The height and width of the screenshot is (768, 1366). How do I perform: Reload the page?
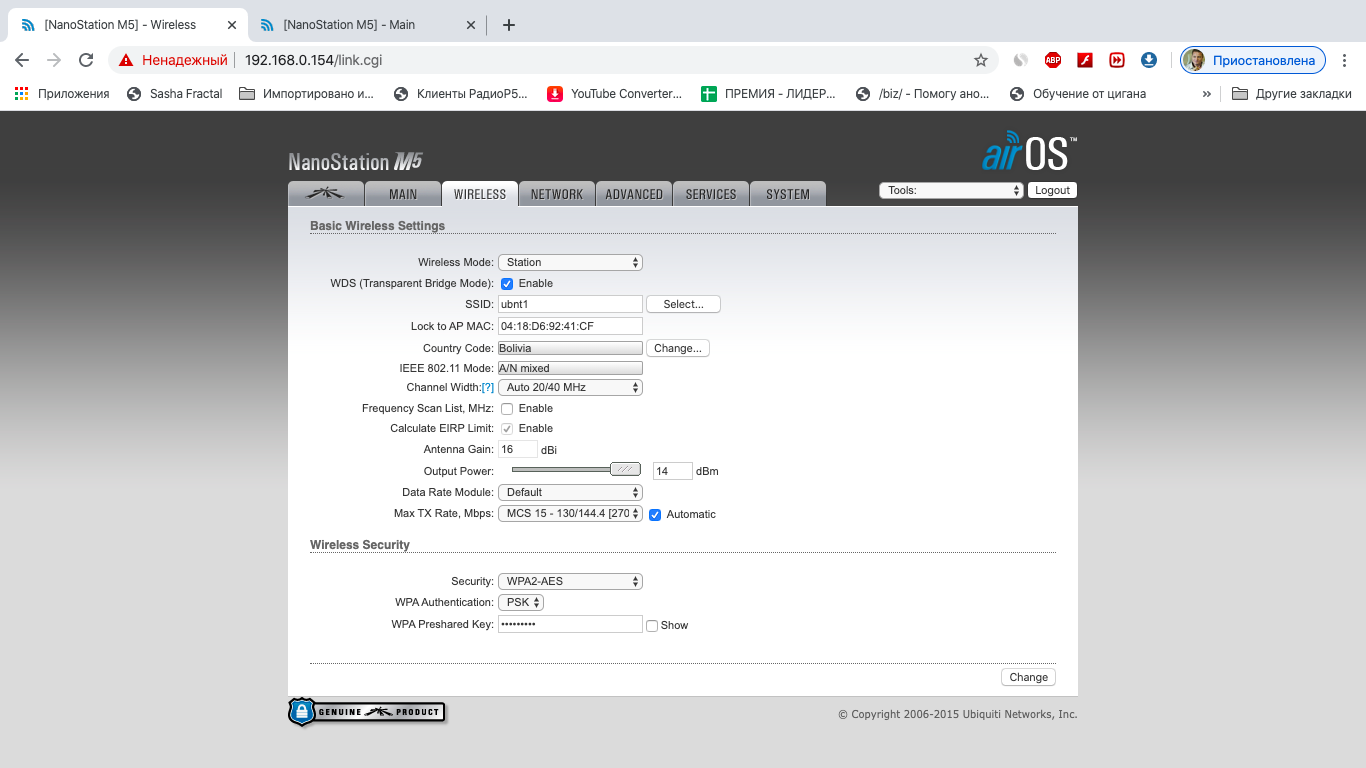point(86,60)
